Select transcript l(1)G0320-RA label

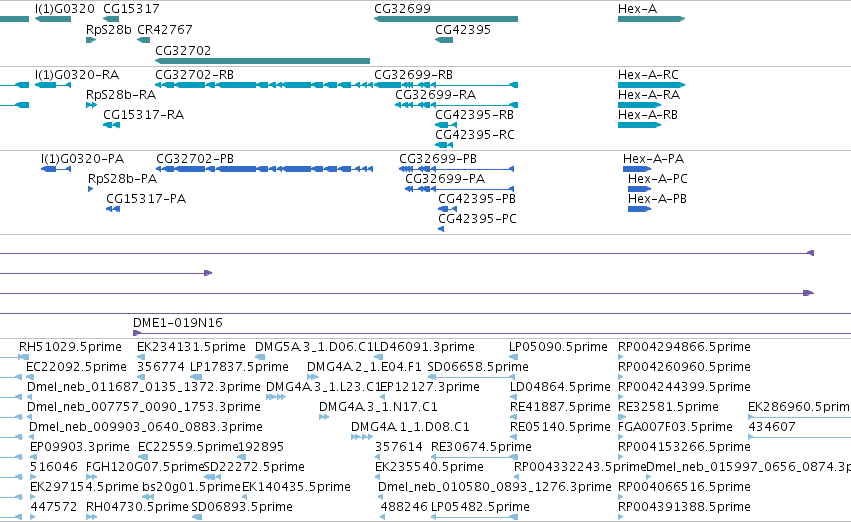[x=77, y=74]
